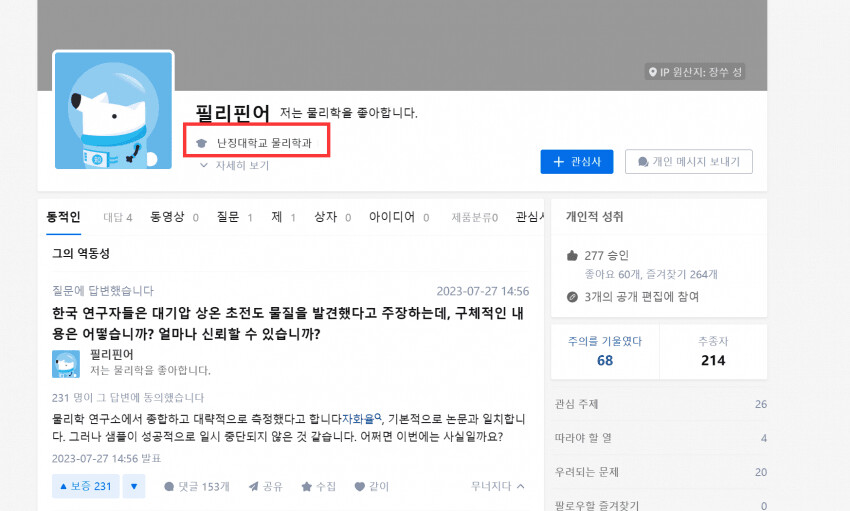
Task: Click the thumbs-up 277 승인 icon
Action: coord(572,255)
